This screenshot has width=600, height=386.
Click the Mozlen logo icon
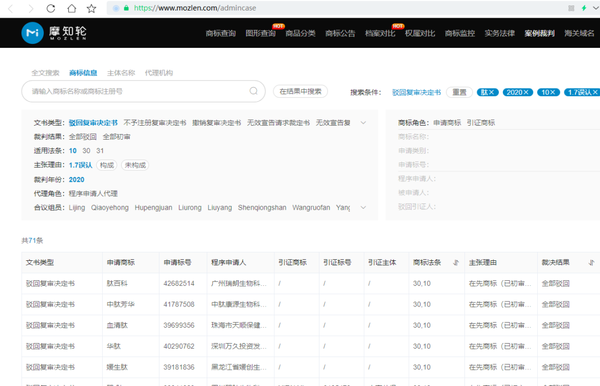[x=33, y=33]
